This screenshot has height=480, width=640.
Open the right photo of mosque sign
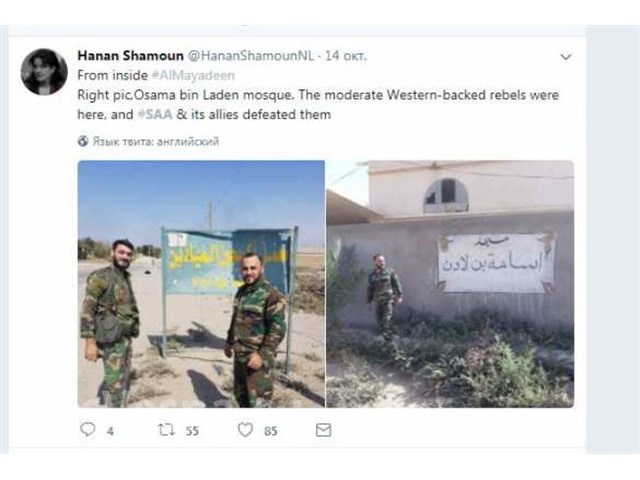coord(450,284)
